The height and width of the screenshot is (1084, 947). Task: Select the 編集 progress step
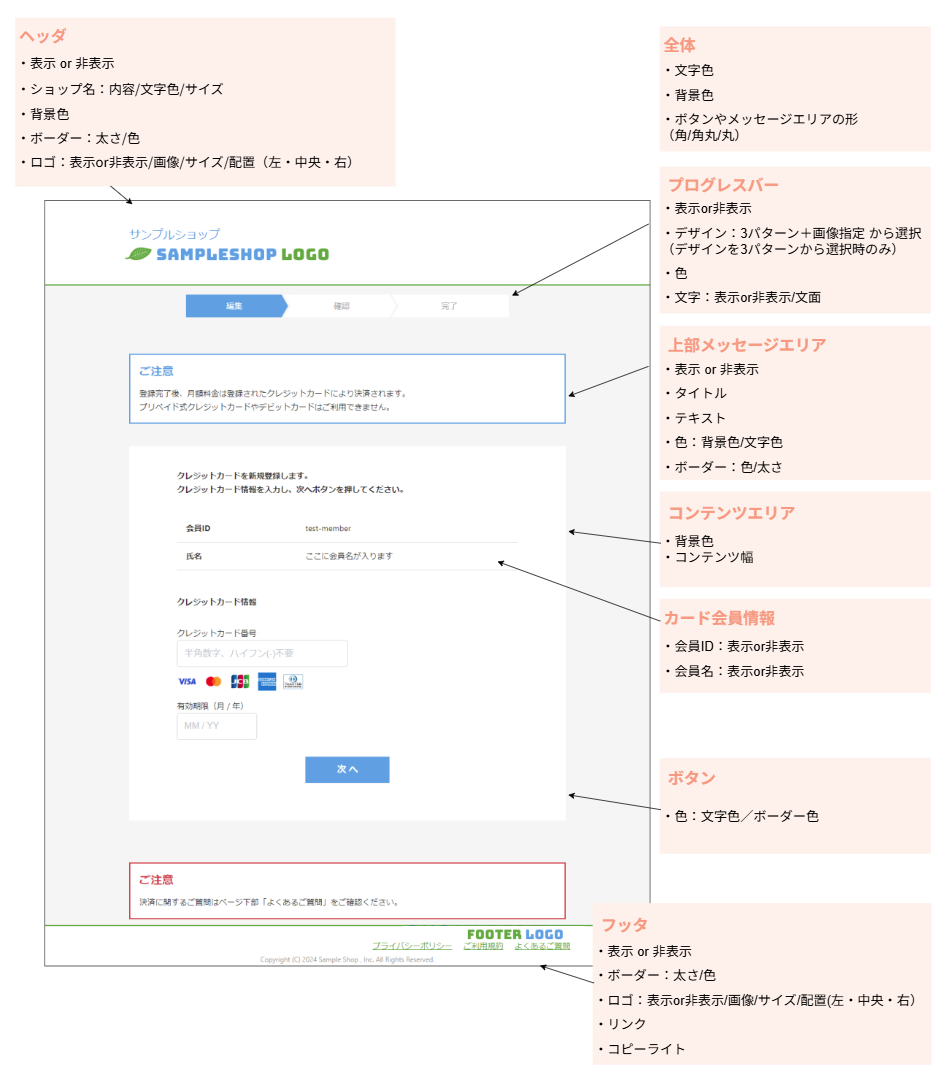pos(234,306)
